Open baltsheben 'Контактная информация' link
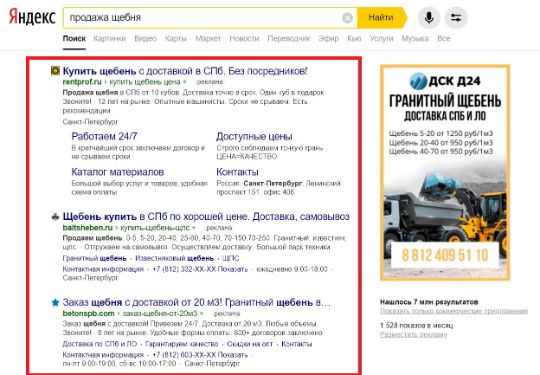Viewport: 540px width, 375px height. [x=103, y=269]
